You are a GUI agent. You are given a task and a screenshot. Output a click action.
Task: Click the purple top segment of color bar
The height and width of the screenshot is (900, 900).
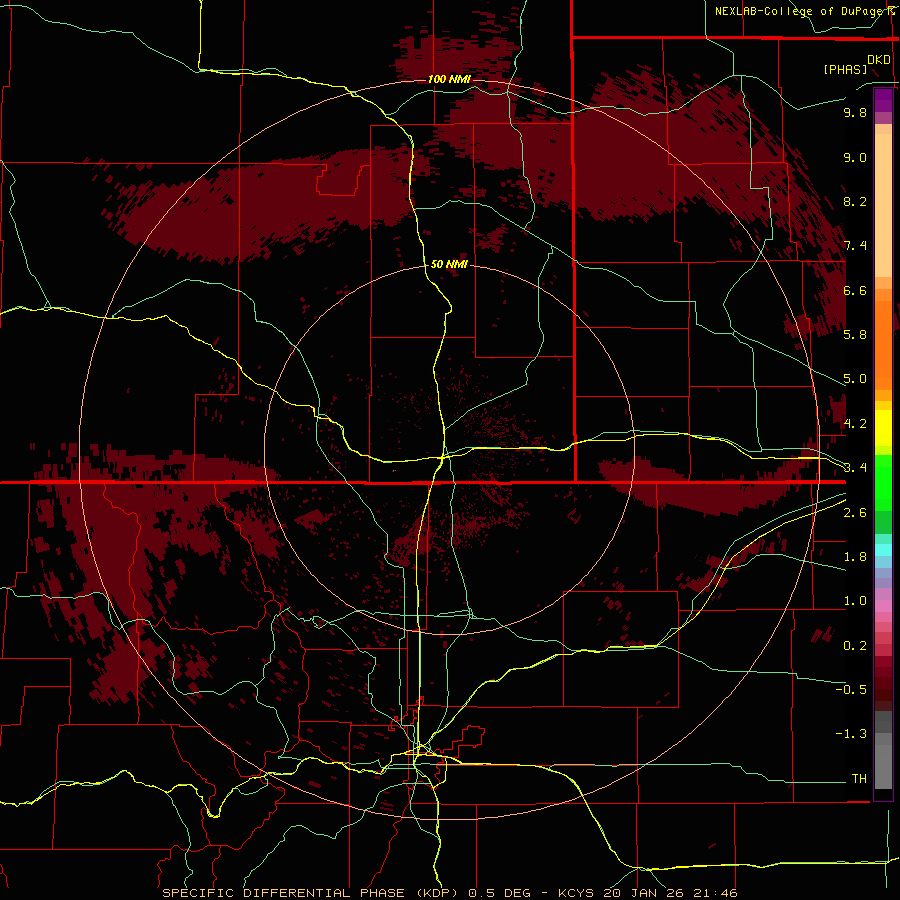883,100
